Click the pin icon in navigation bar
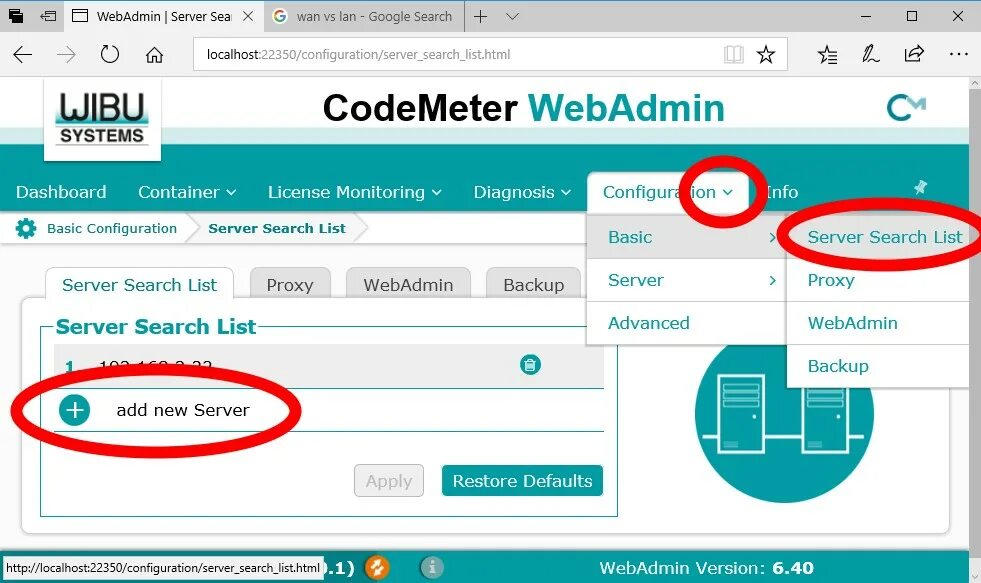 pyautogui.click(x=920, y=186)
